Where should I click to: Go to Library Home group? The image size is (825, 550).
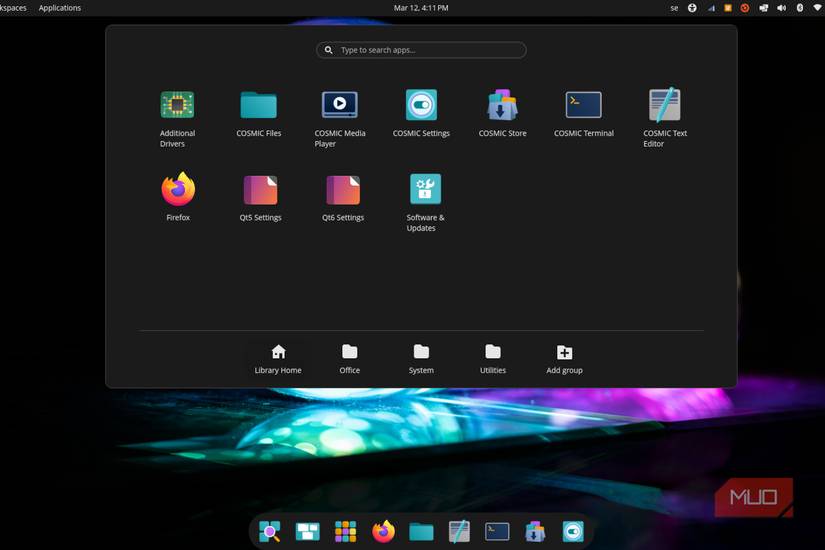point(278,359)
